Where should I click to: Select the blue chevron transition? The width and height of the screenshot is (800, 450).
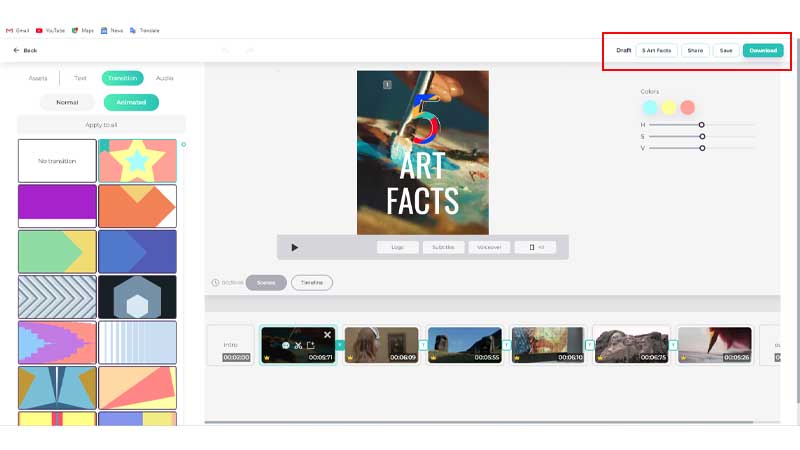point(137,252)
